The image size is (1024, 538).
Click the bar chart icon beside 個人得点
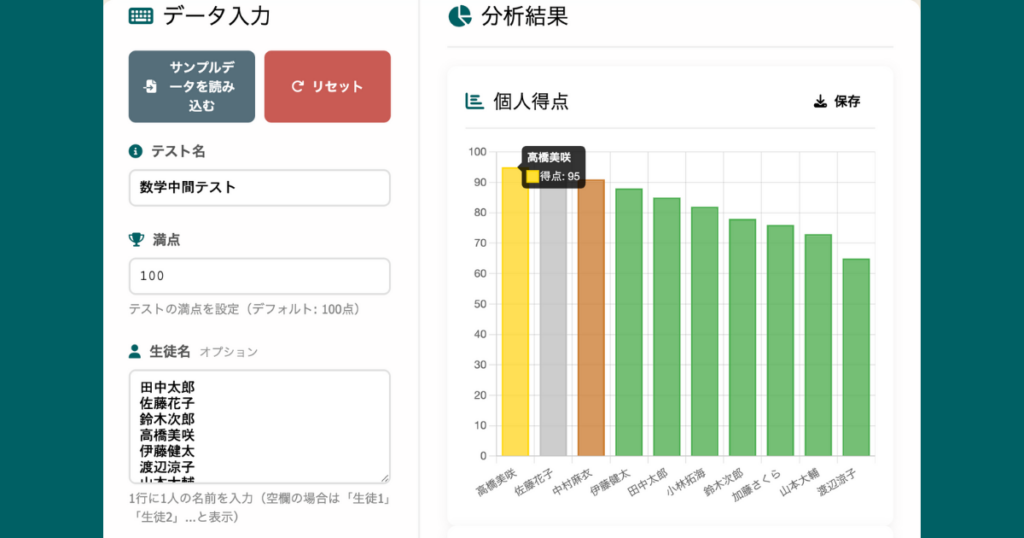point(475,101)
